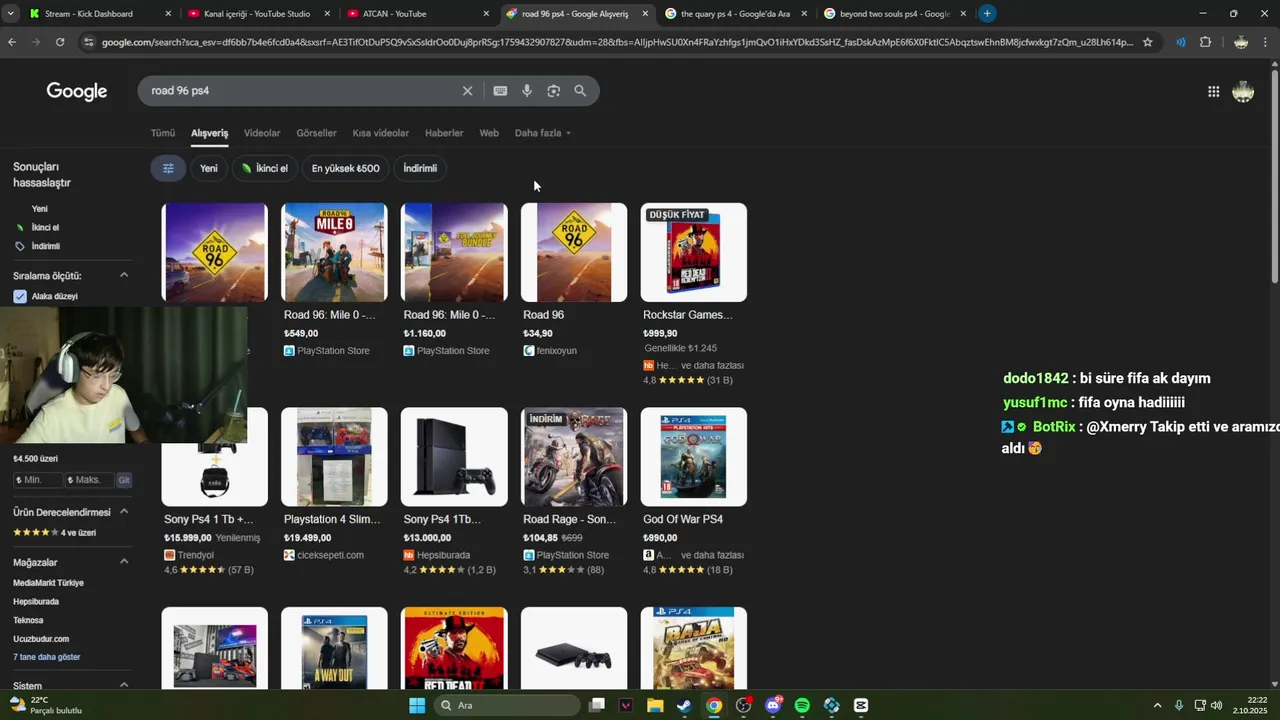Collapse the Sıralama ölçütü section
Screen dimensions: 1280x720
[124, 275]
